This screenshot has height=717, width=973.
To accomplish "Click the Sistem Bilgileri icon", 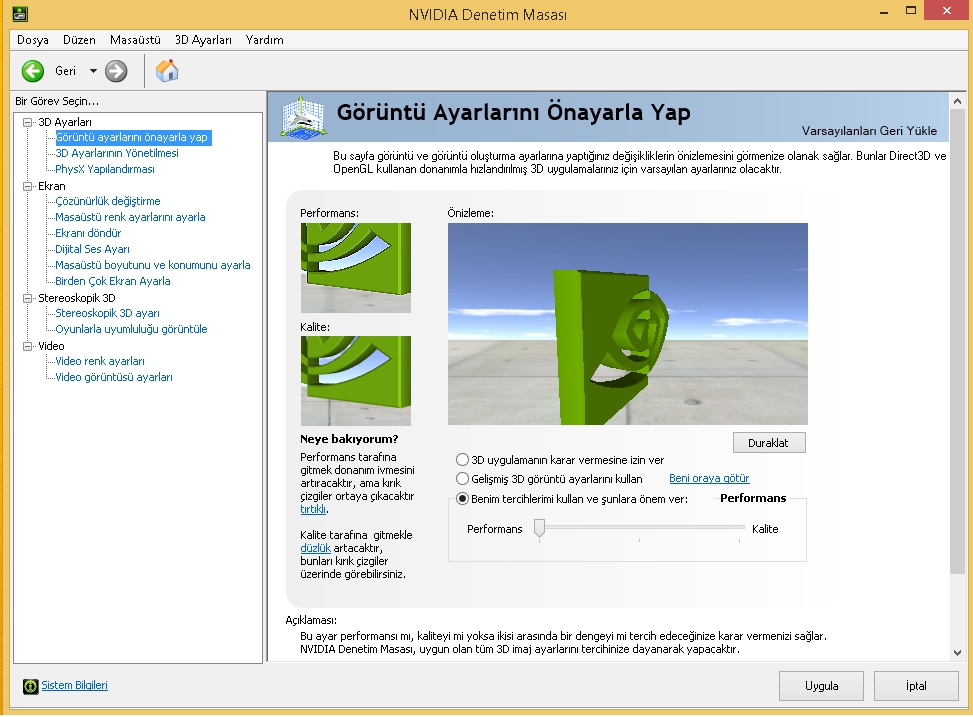I will [30, 686].
